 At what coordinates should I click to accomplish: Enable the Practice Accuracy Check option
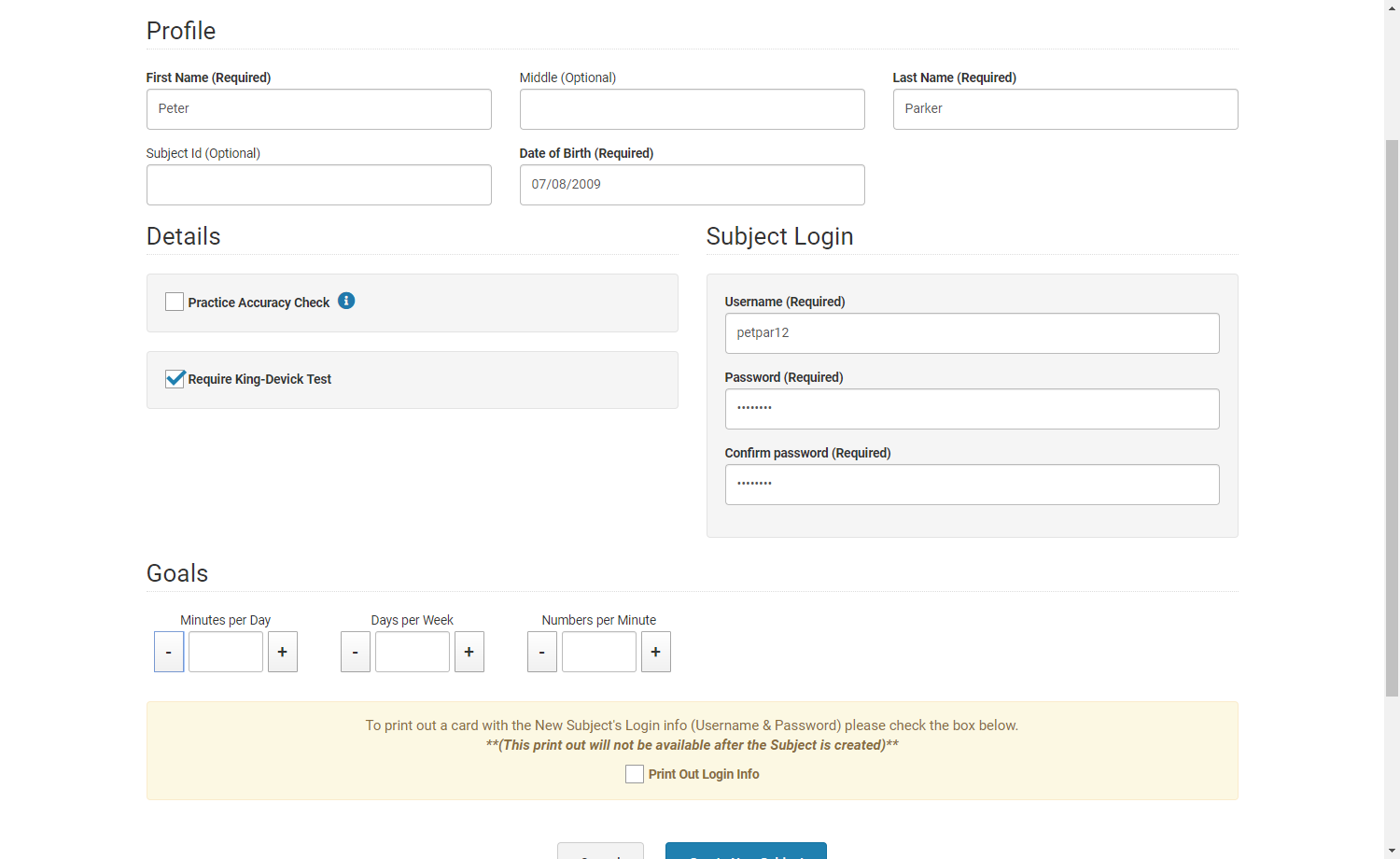coord(175,302)
